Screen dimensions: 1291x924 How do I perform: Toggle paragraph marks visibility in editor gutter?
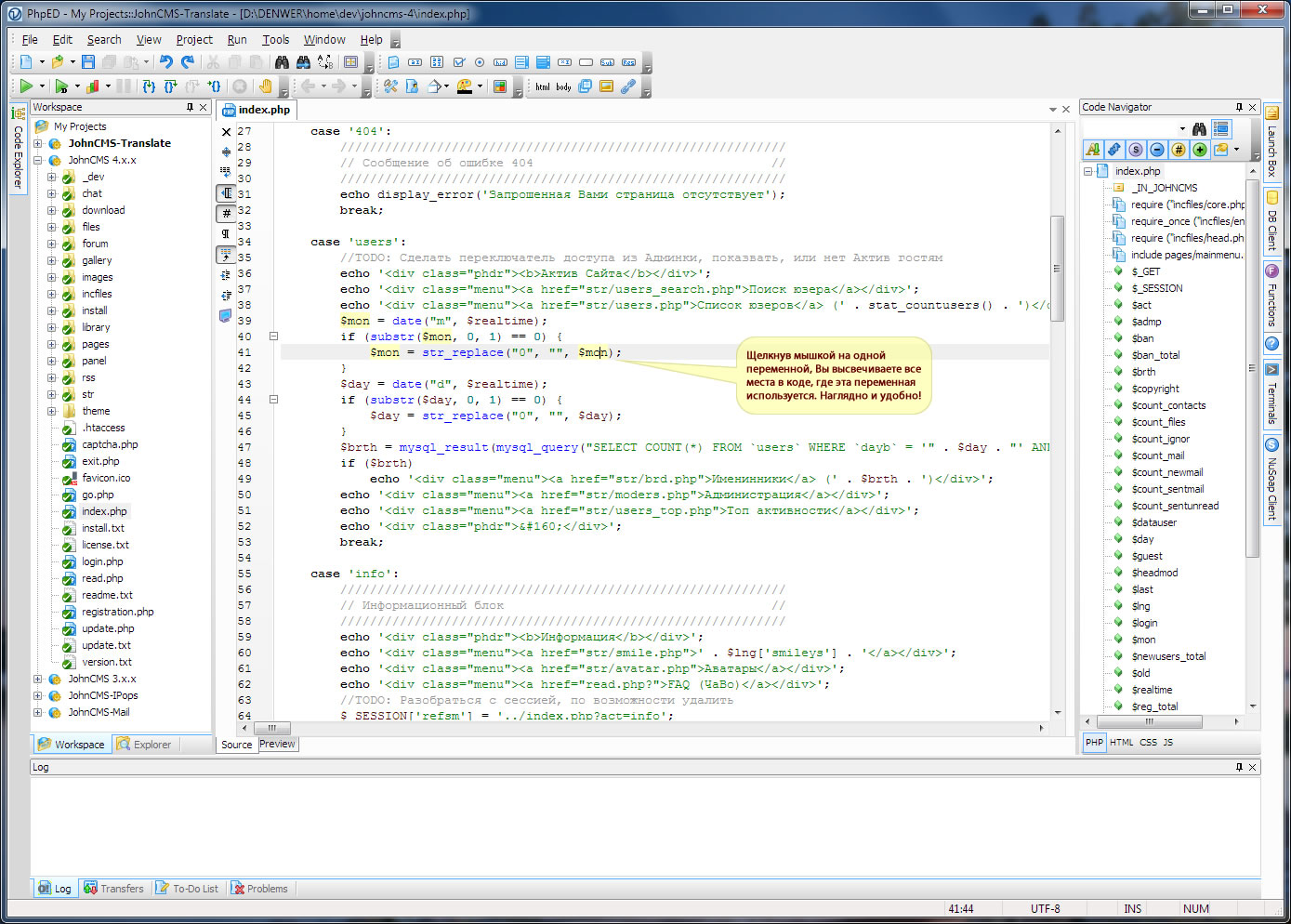click(226, 234)
